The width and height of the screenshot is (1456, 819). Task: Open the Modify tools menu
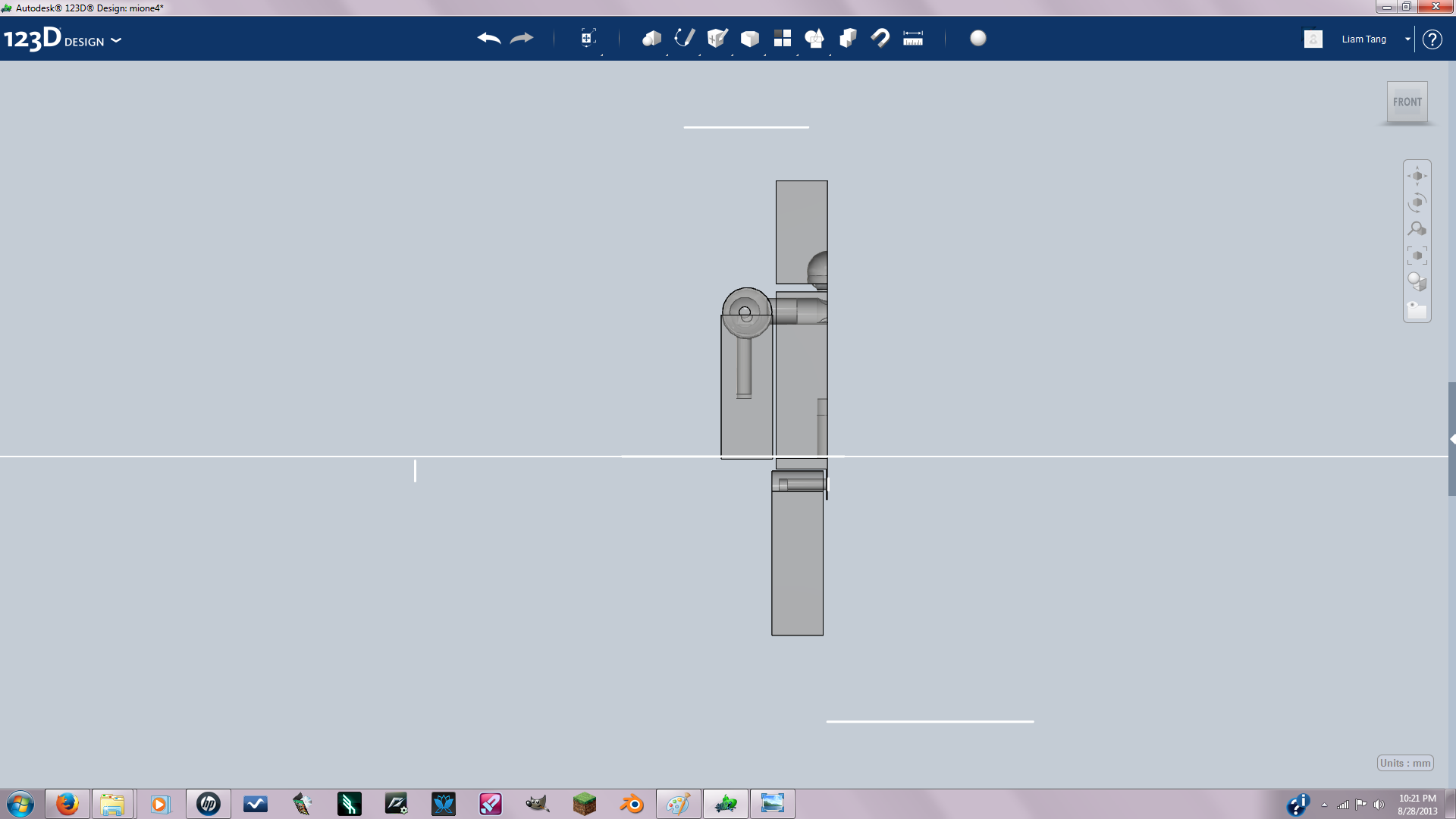tap(750, 38)
